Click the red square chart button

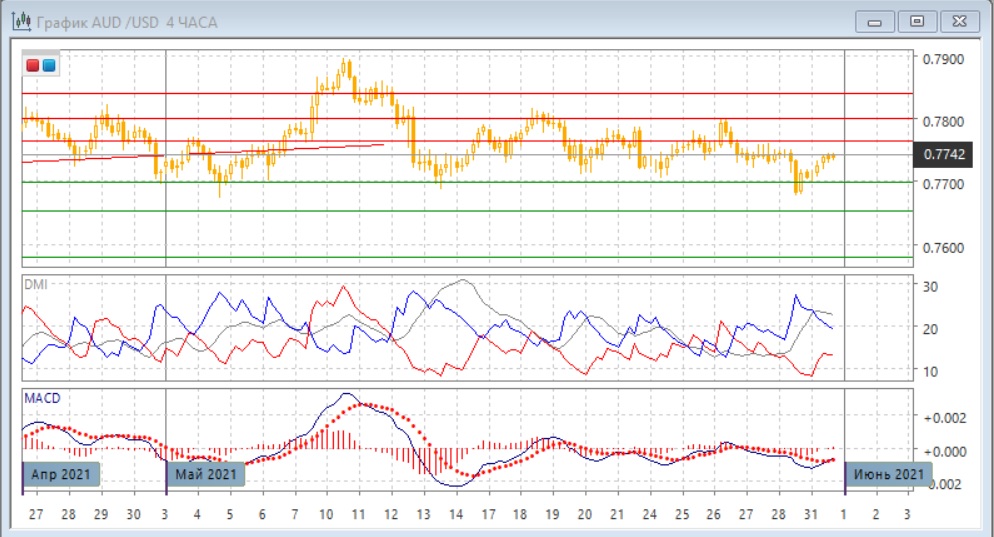coord(33,66)
